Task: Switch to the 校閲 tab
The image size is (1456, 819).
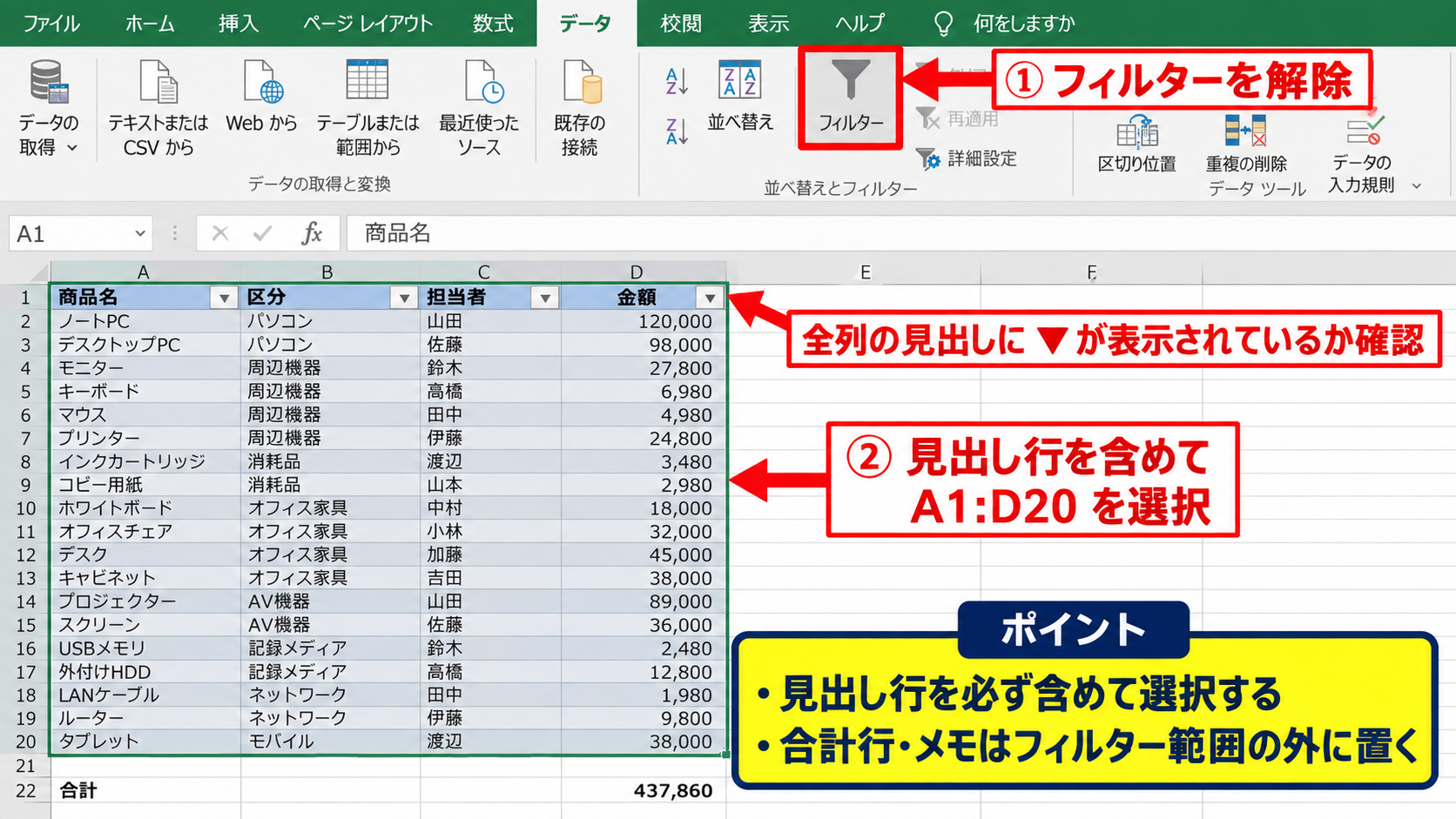Action: click(681, 23)
